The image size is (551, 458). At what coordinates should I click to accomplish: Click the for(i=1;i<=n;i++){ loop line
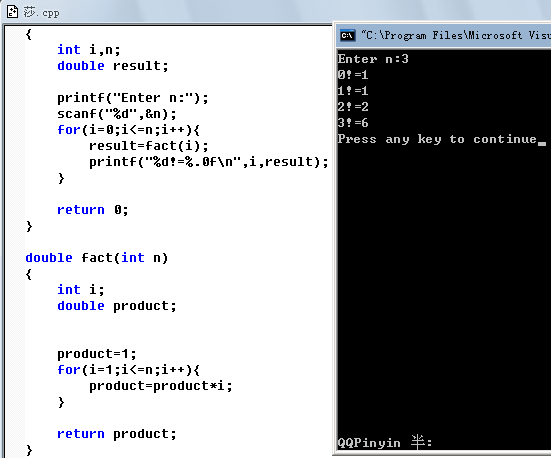(x=129, y=370)
